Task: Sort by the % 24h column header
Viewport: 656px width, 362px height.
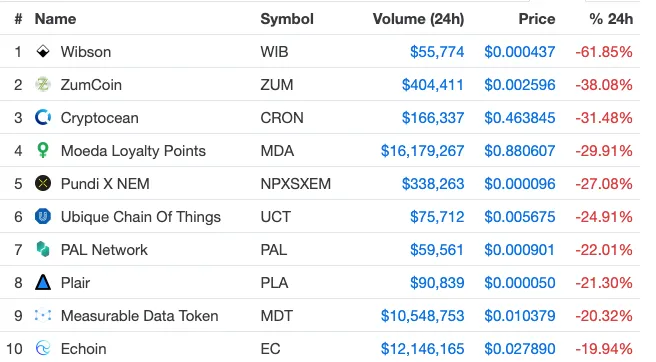Action: point(611,19)
